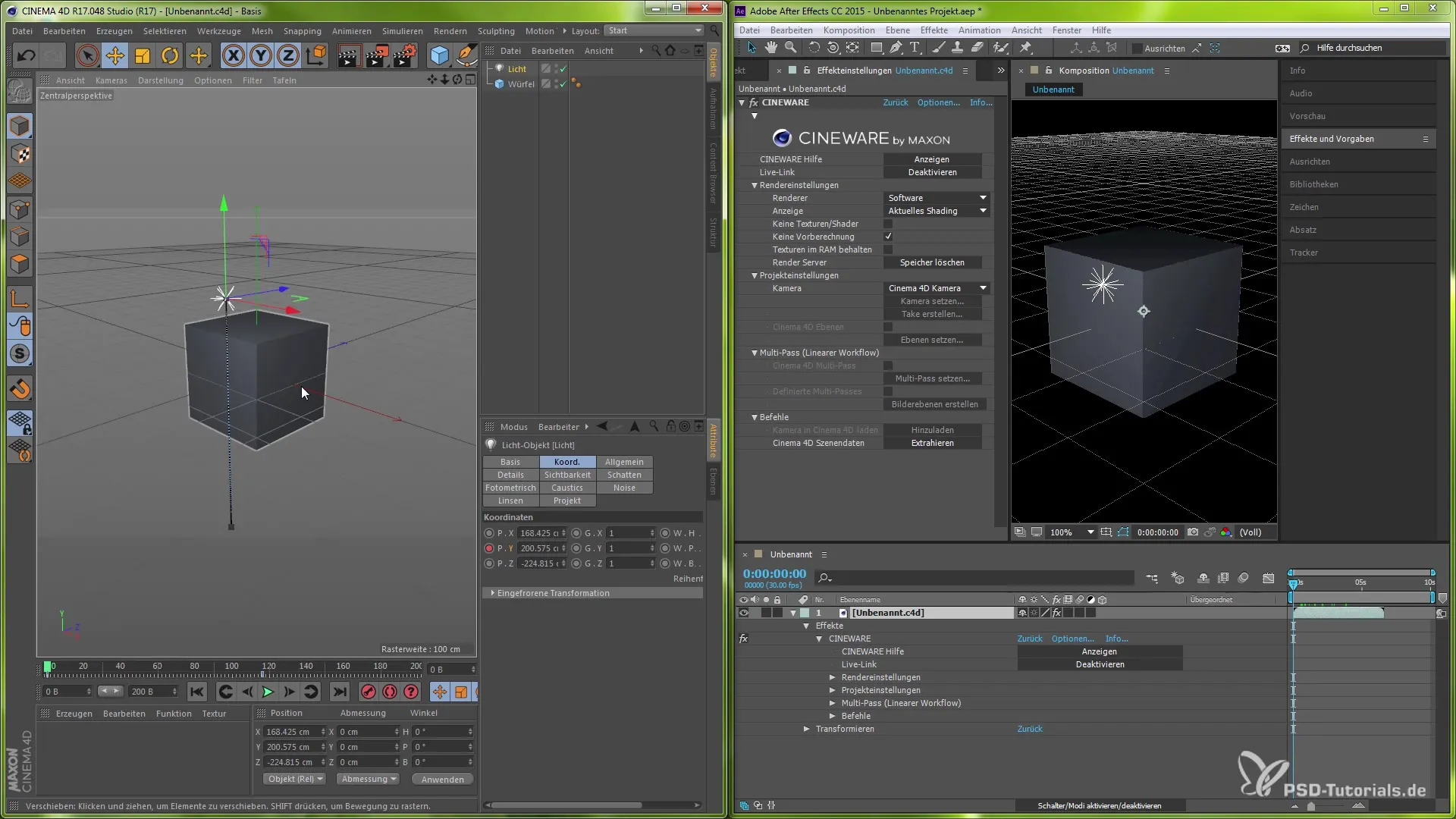Click Cinema 4D timeline frame ruler
1456x819 pixels.
pos(234,669)
